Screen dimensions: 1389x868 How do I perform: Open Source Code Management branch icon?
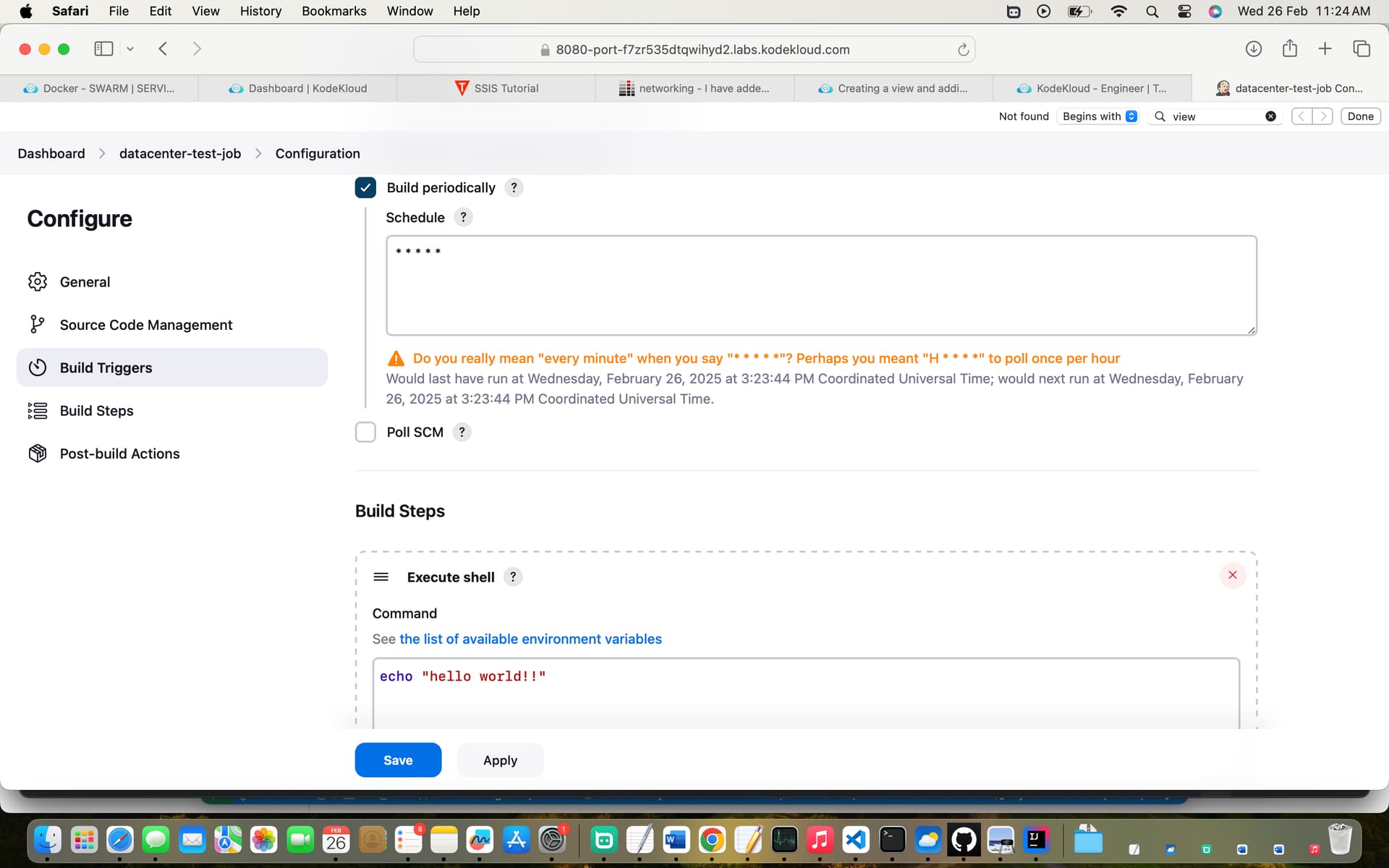pos(37,325)
